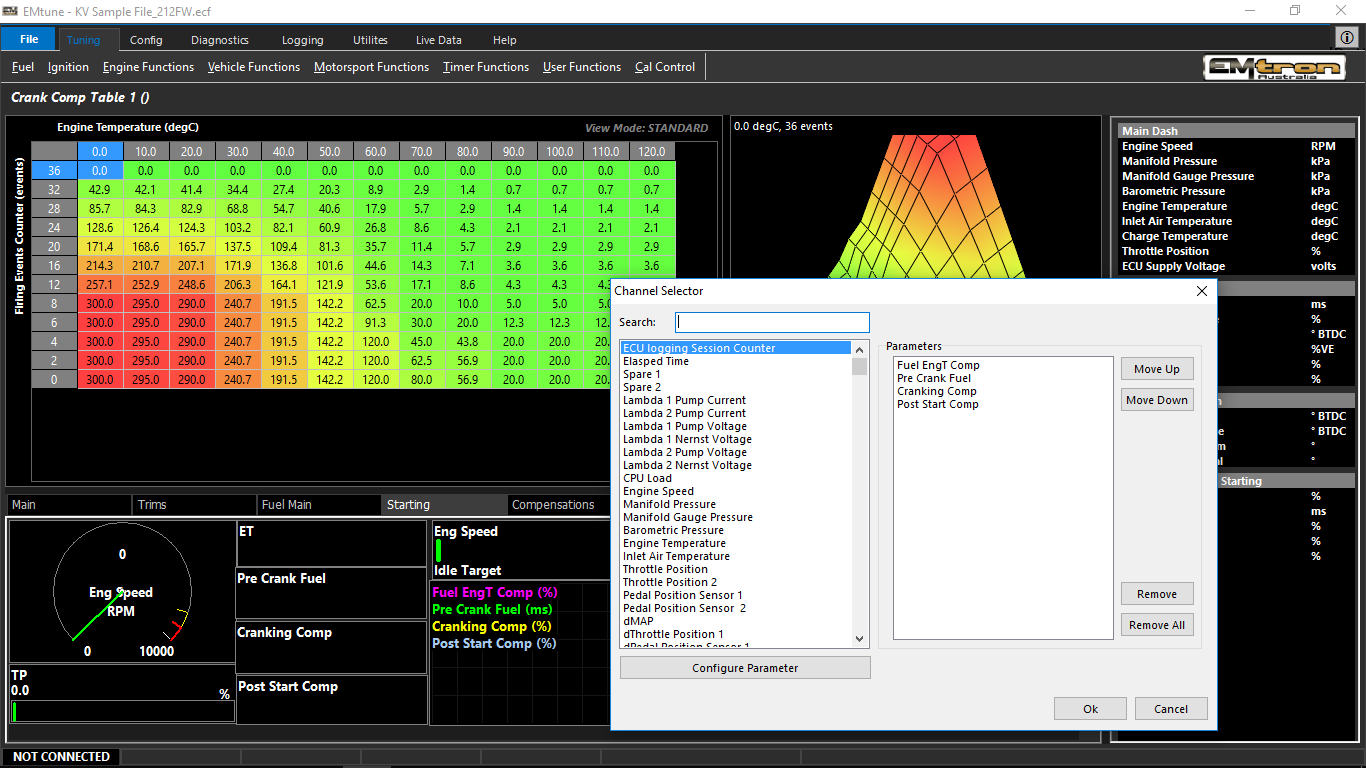Click the EMtron Australia logo
This screenshot has height=768, width=1366.
pos(1273,68)
